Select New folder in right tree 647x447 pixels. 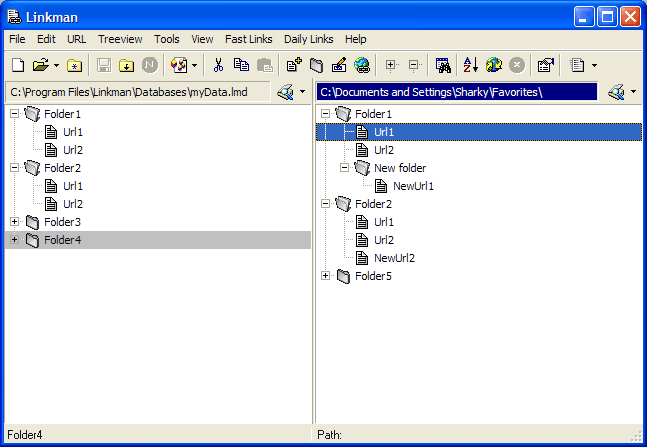tap(400, 168)
